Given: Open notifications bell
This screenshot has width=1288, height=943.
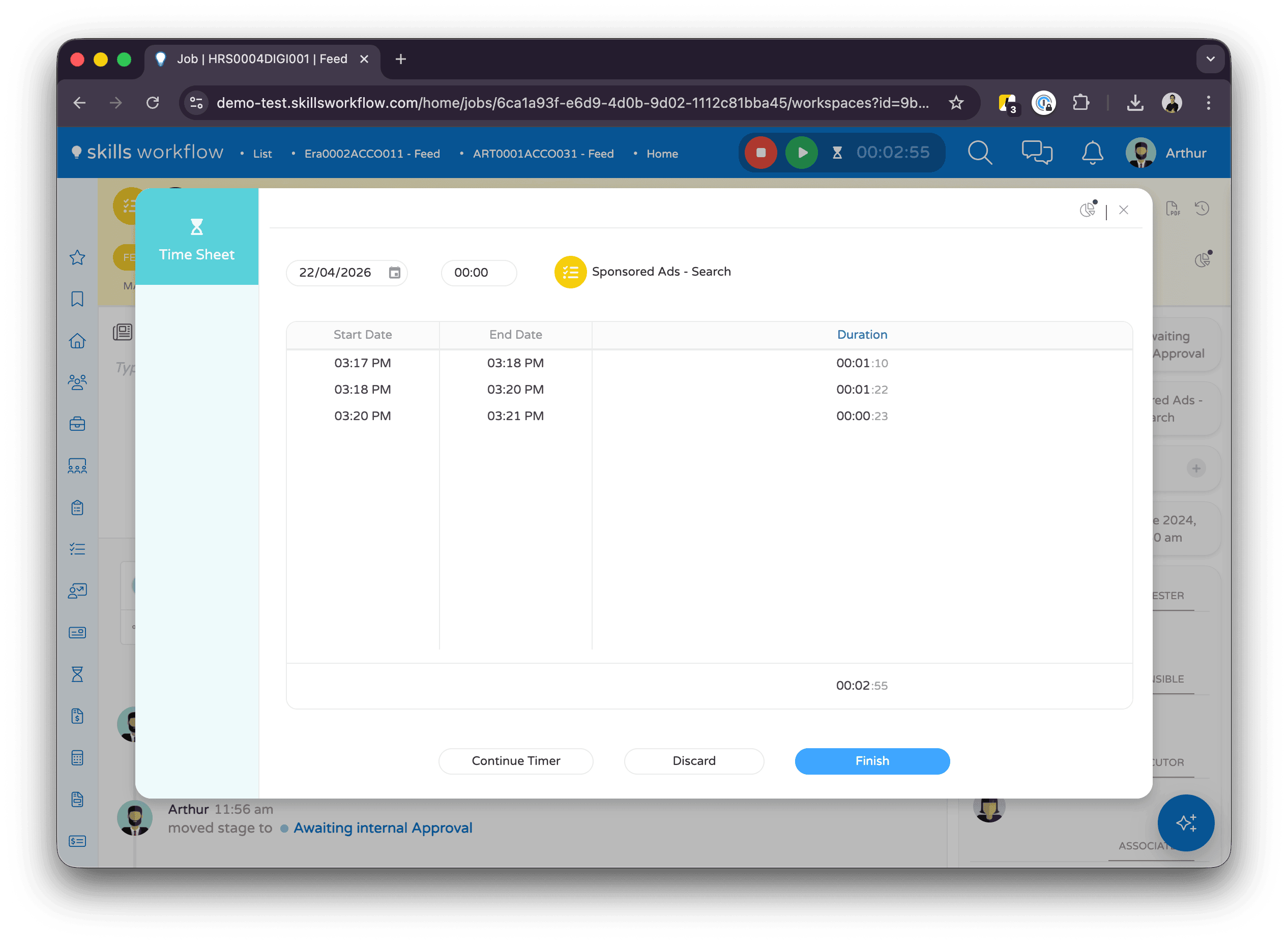Looking at the screenshot, I should 1092,153.
